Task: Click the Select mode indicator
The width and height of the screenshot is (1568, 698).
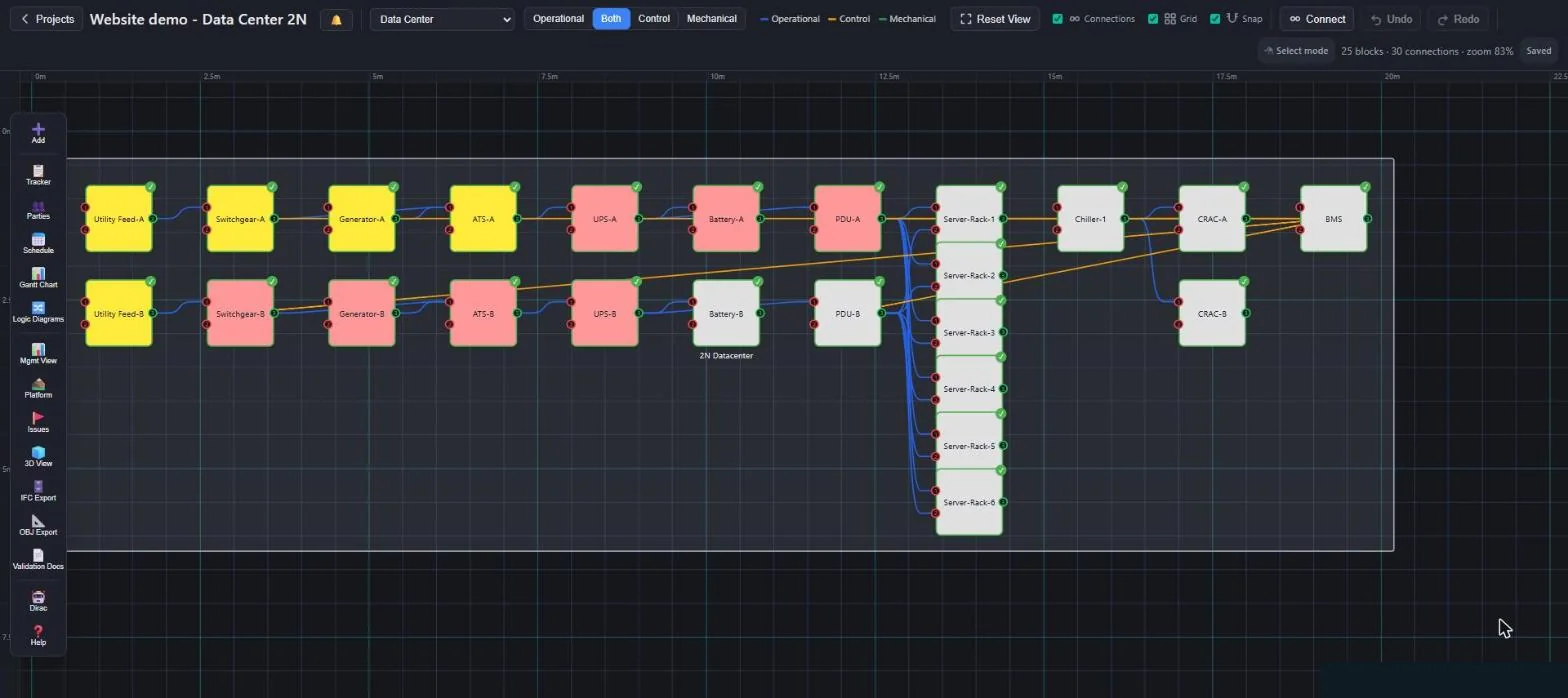Action: pos(1296,51)
